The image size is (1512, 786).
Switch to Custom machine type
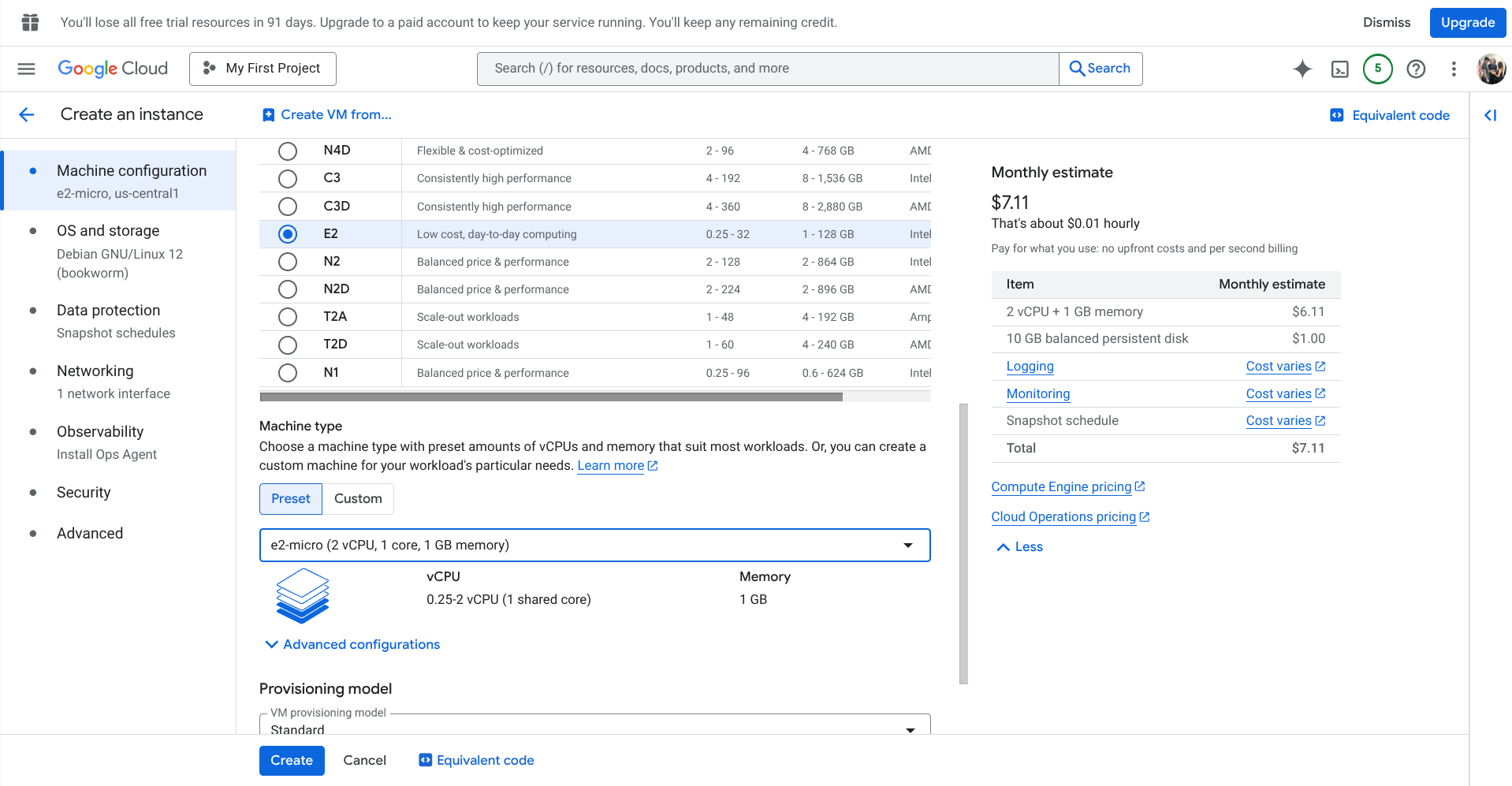pos(358,498)
